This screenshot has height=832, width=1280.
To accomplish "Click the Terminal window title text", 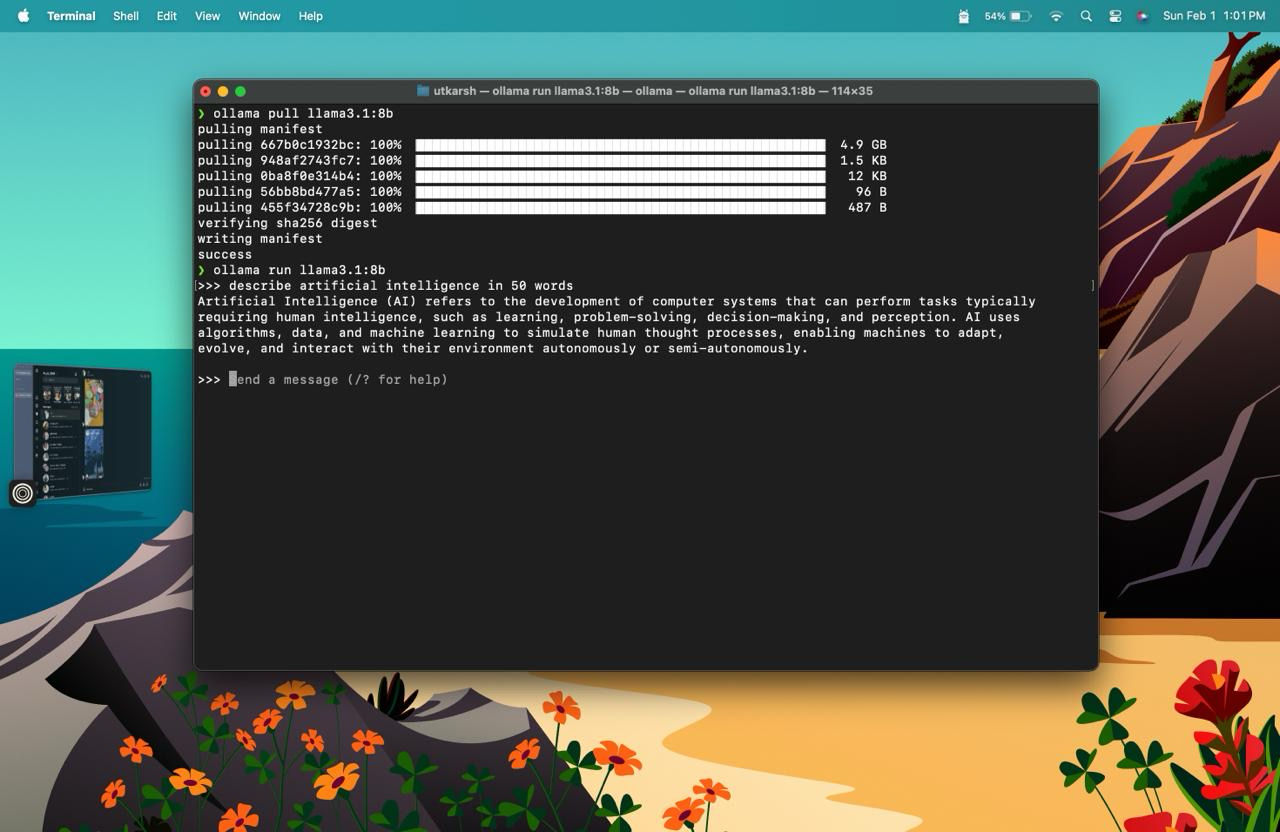I will coord(653,91).
